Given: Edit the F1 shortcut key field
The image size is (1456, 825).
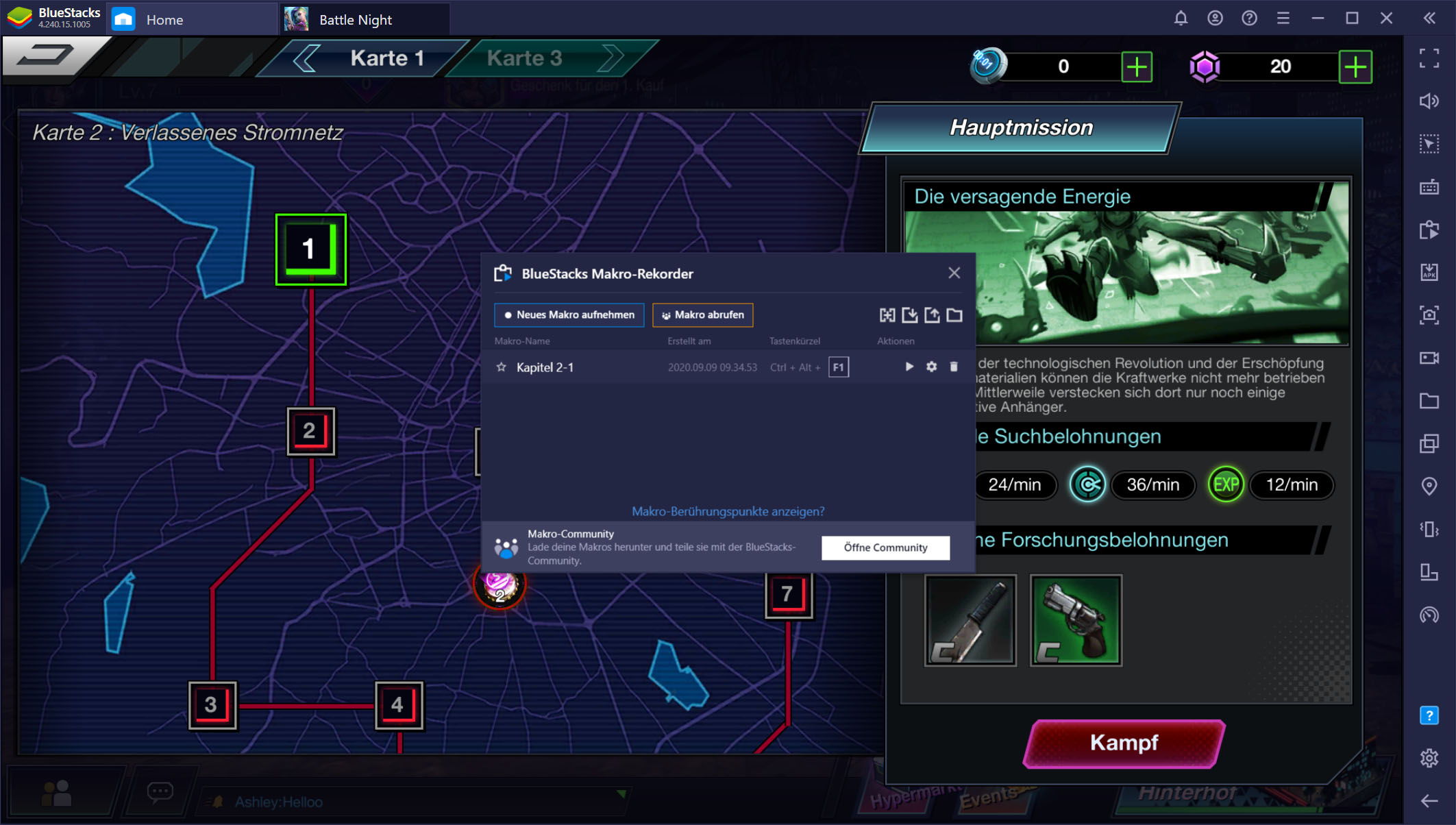Looking at the screenshot, I should pos(838,367).
